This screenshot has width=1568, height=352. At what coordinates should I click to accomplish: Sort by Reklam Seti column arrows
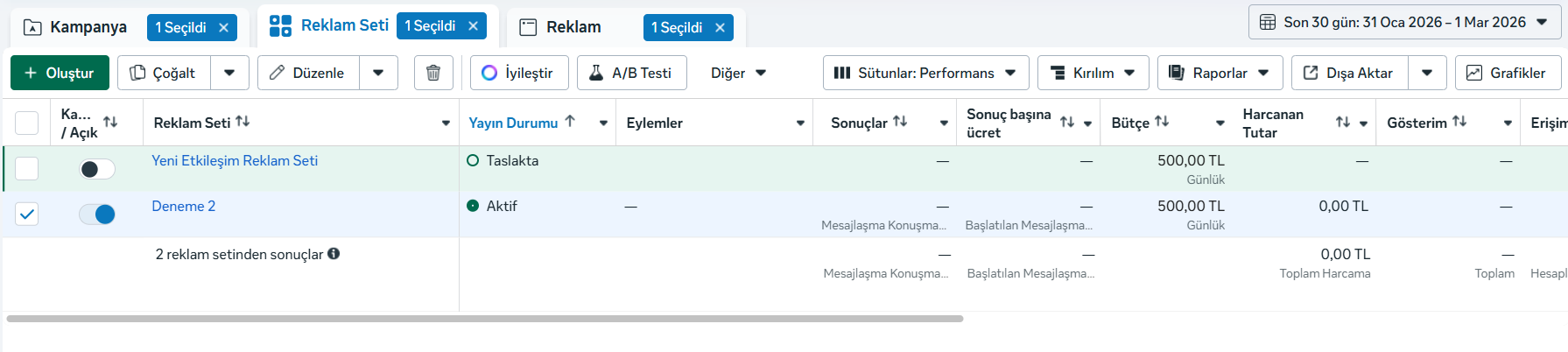point(243,122)
